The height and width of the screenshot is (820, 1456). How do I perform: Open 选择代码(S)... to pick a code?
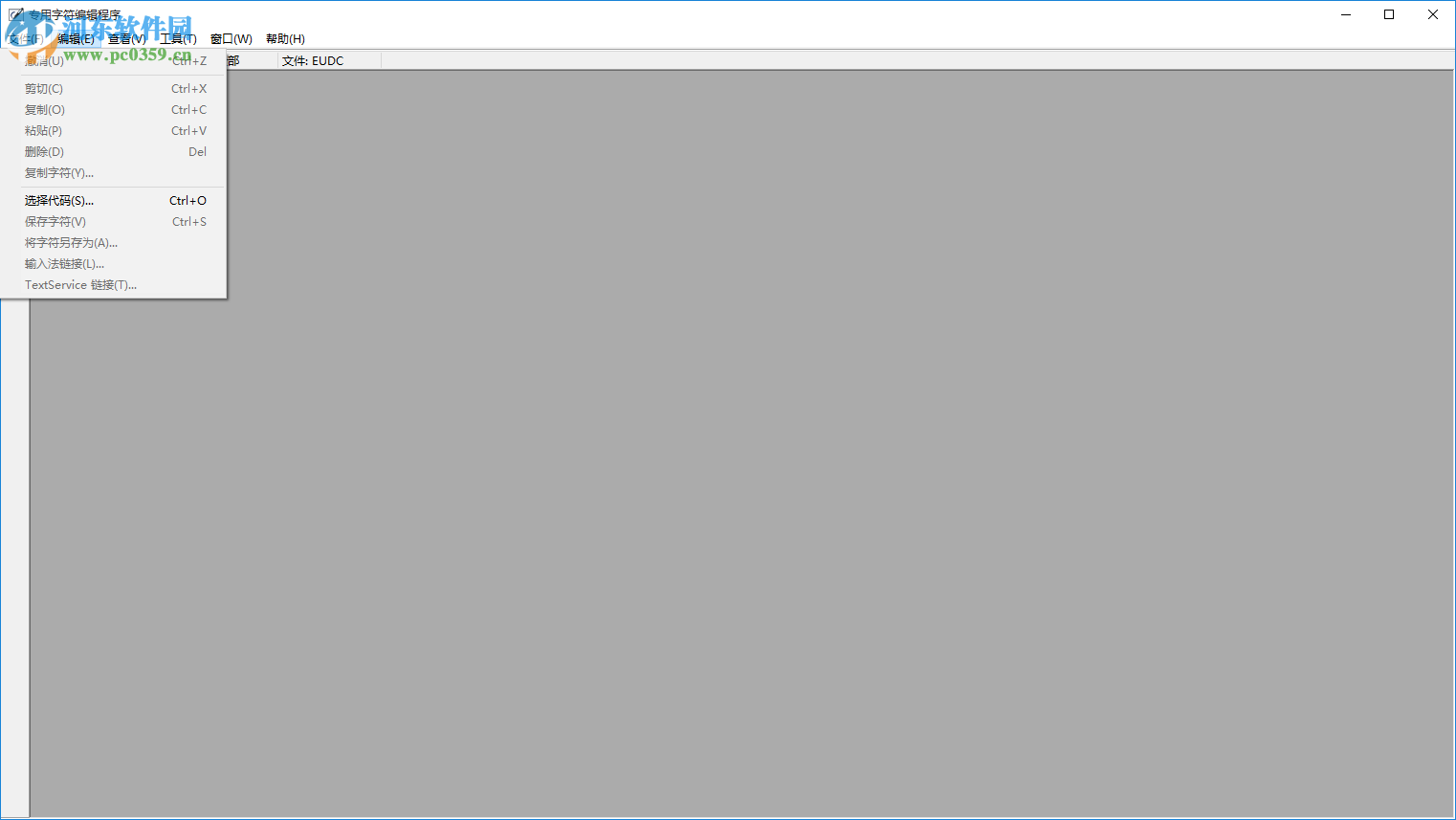pos(114,201)
